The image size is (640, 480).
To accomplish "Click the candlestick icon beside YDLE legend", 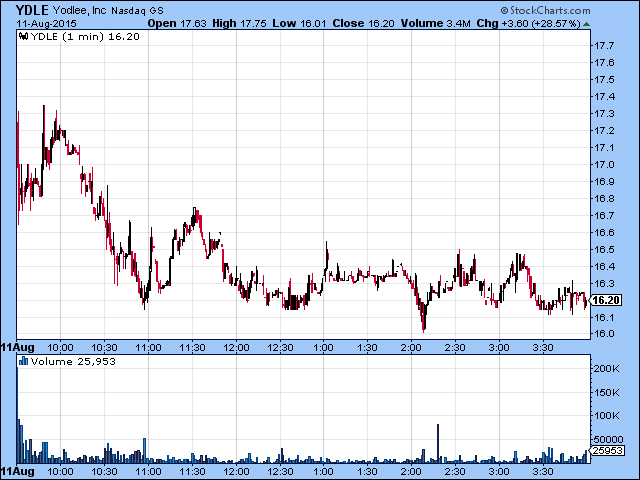I will pos(24,36).
